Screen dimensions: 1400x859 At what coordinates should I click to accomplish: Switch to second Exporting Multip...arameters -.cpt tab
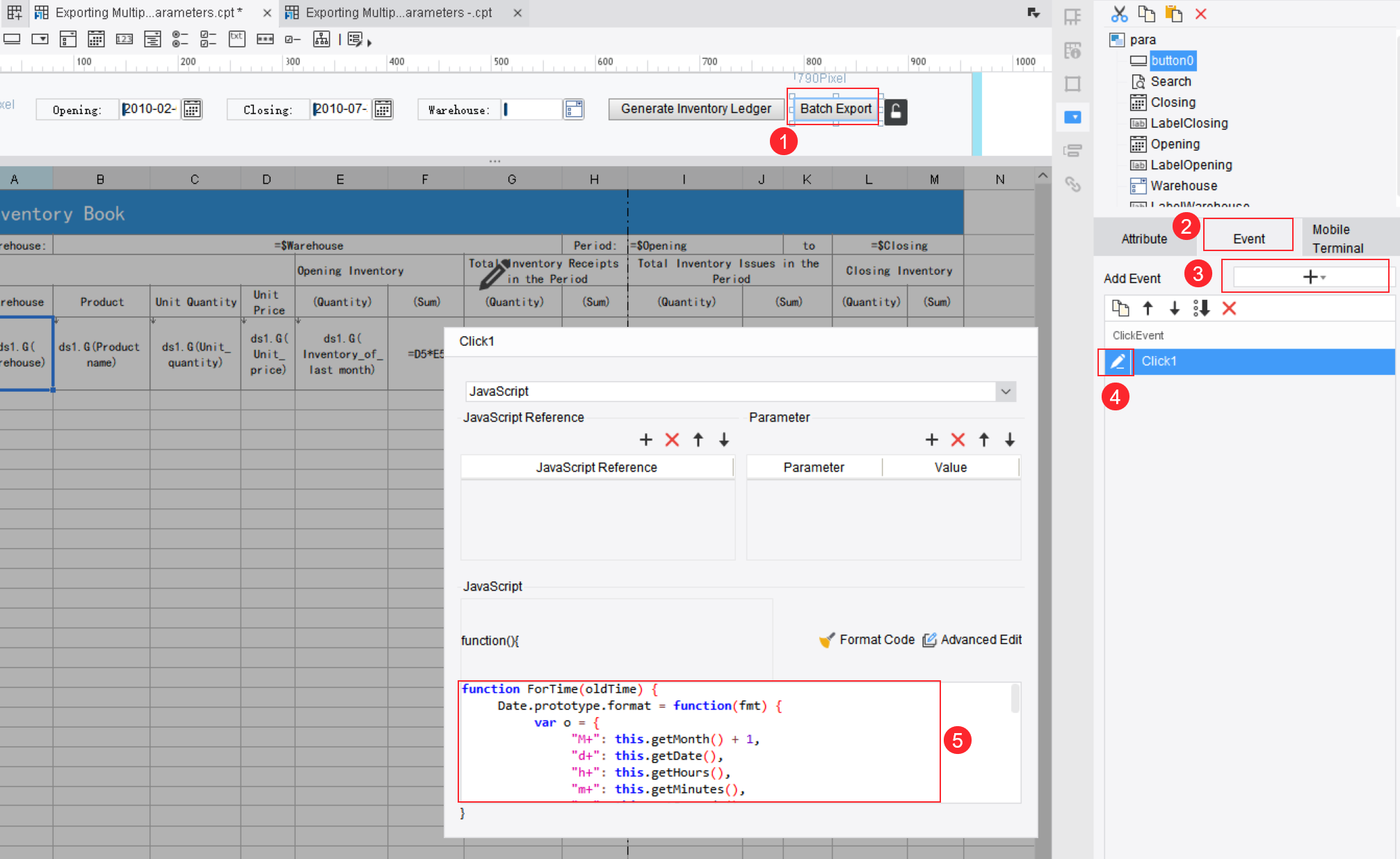point(399,13)
